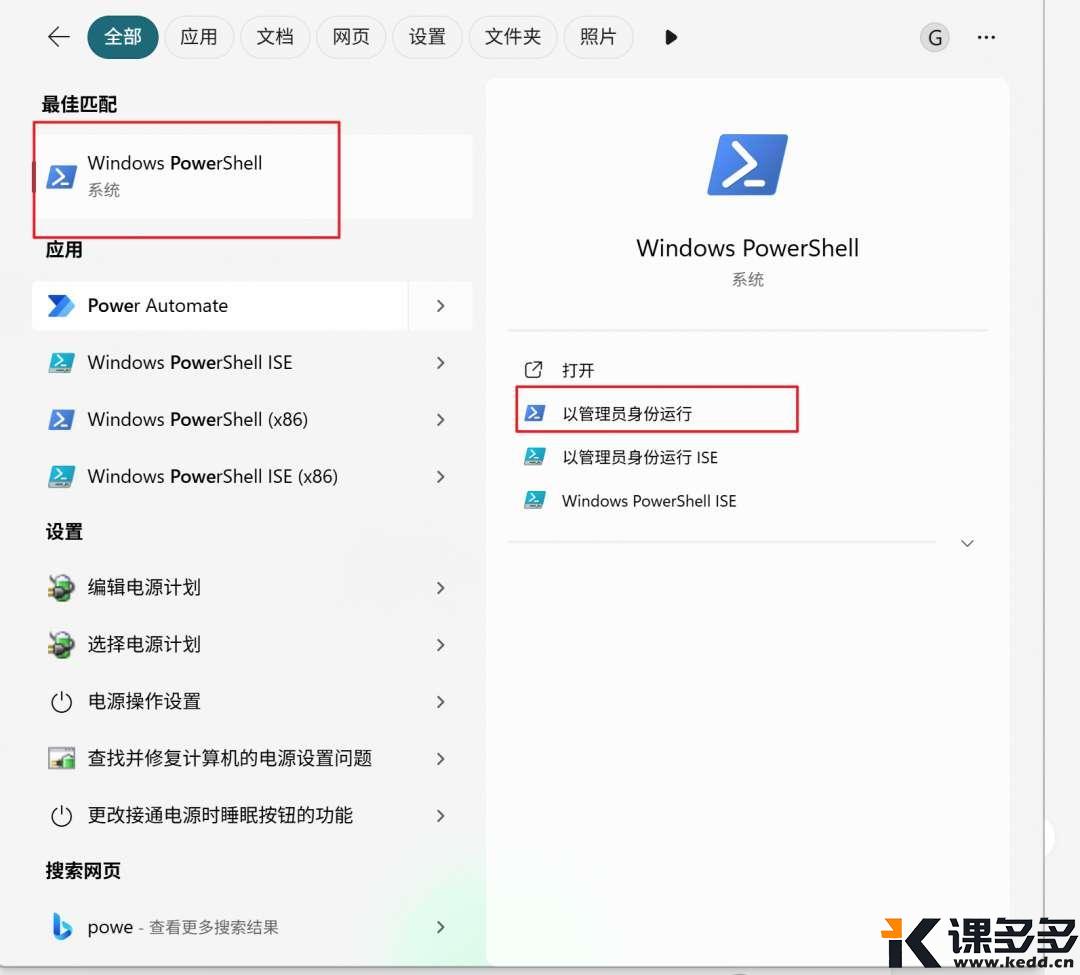Viewport: 1080px width, 975px height.
Task: Expand Power Automate result chevron
Action: coord(441,306)
